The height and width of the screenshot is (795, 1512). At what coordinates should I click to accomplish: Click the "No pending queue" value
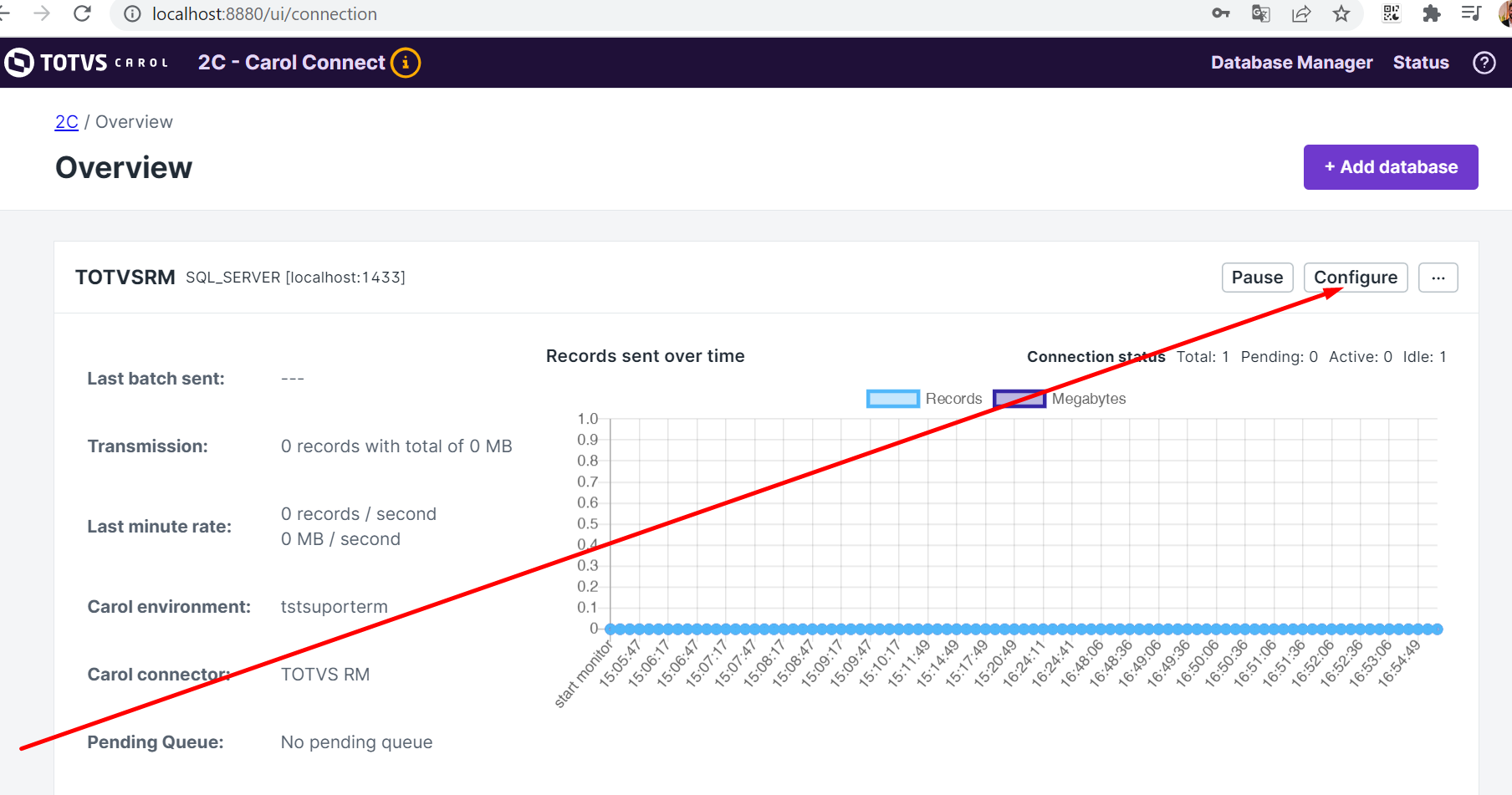357,742
